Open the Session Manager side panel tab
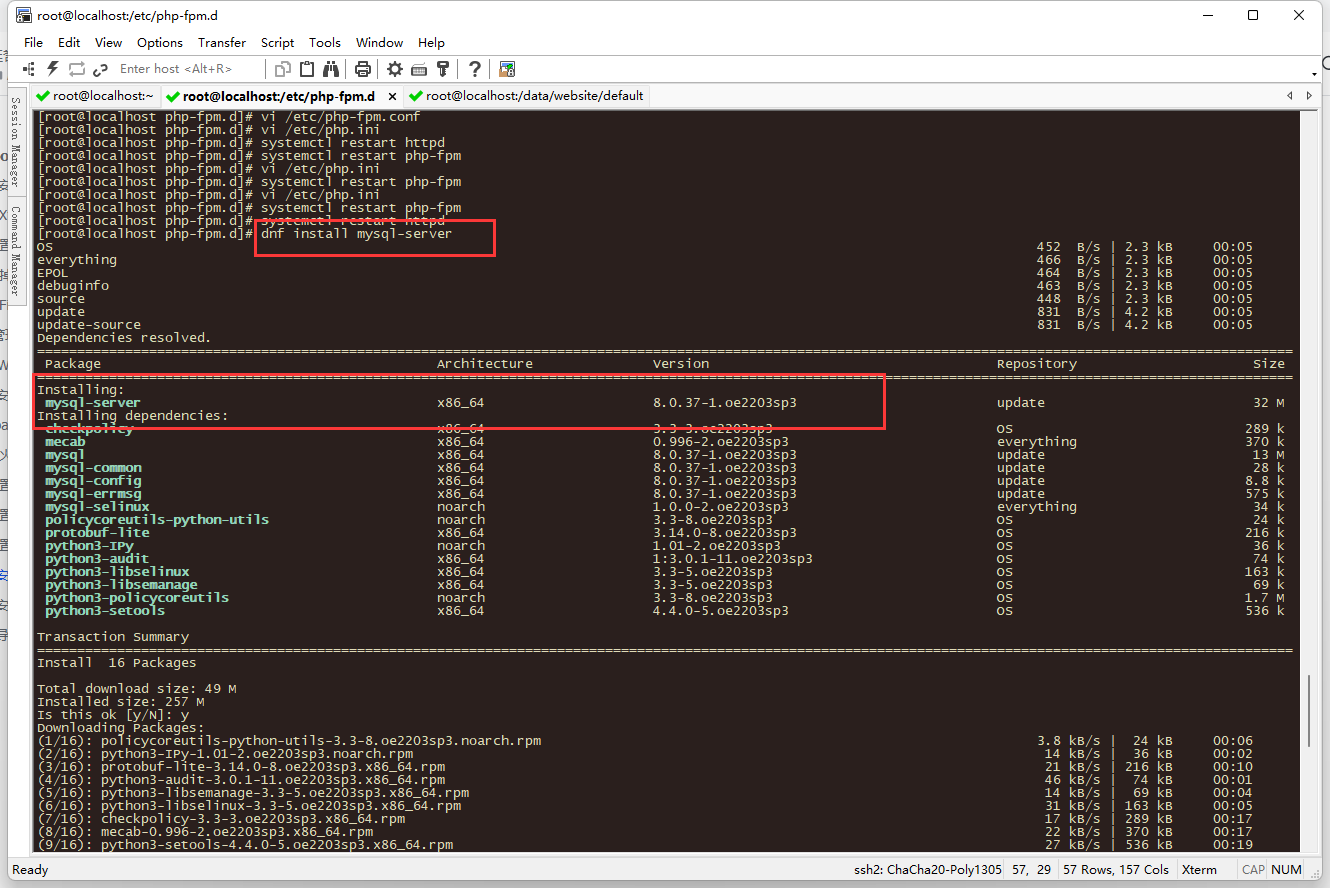1330x888 pixels. (15, 143)
